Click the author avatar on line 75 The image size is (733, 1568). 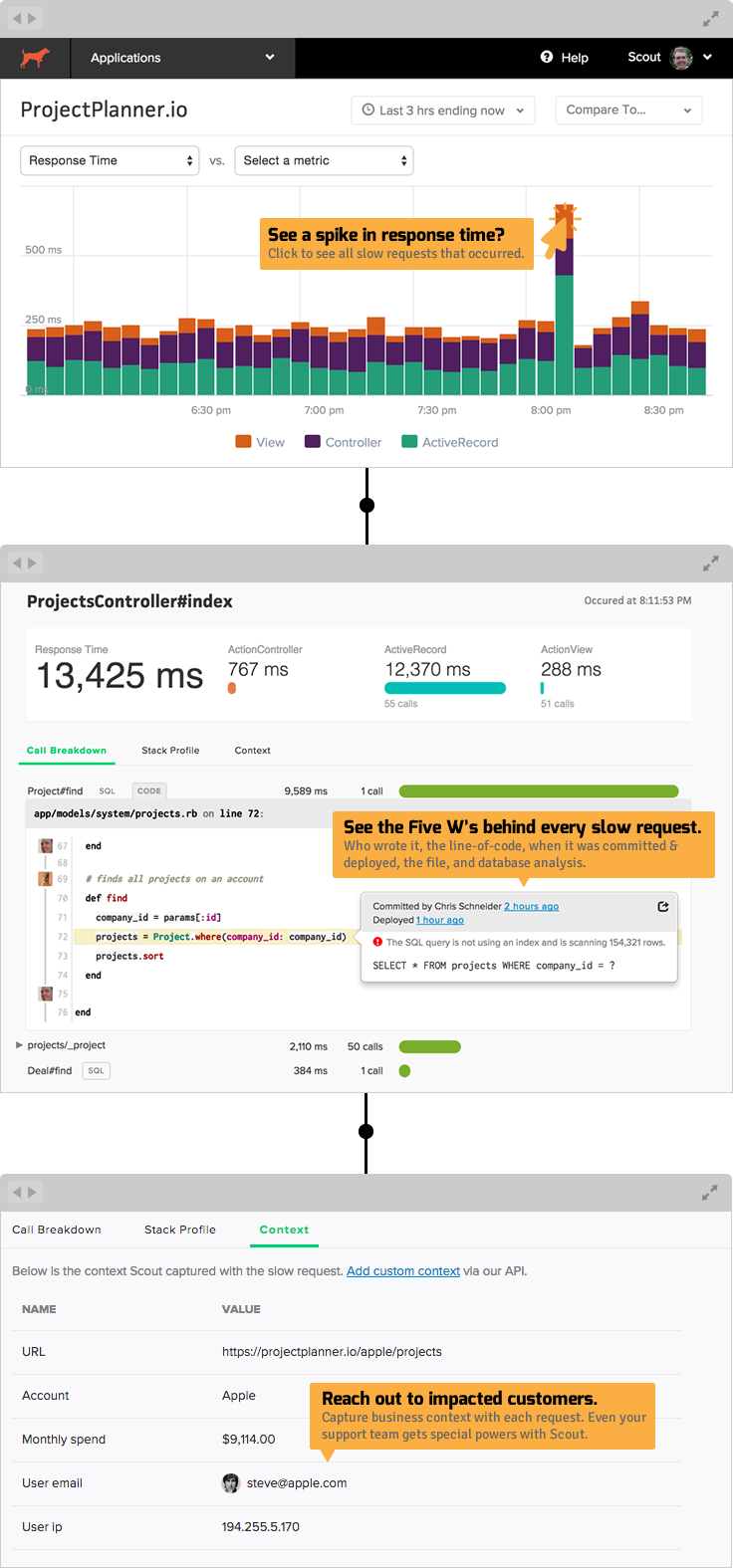coord(46,994)
